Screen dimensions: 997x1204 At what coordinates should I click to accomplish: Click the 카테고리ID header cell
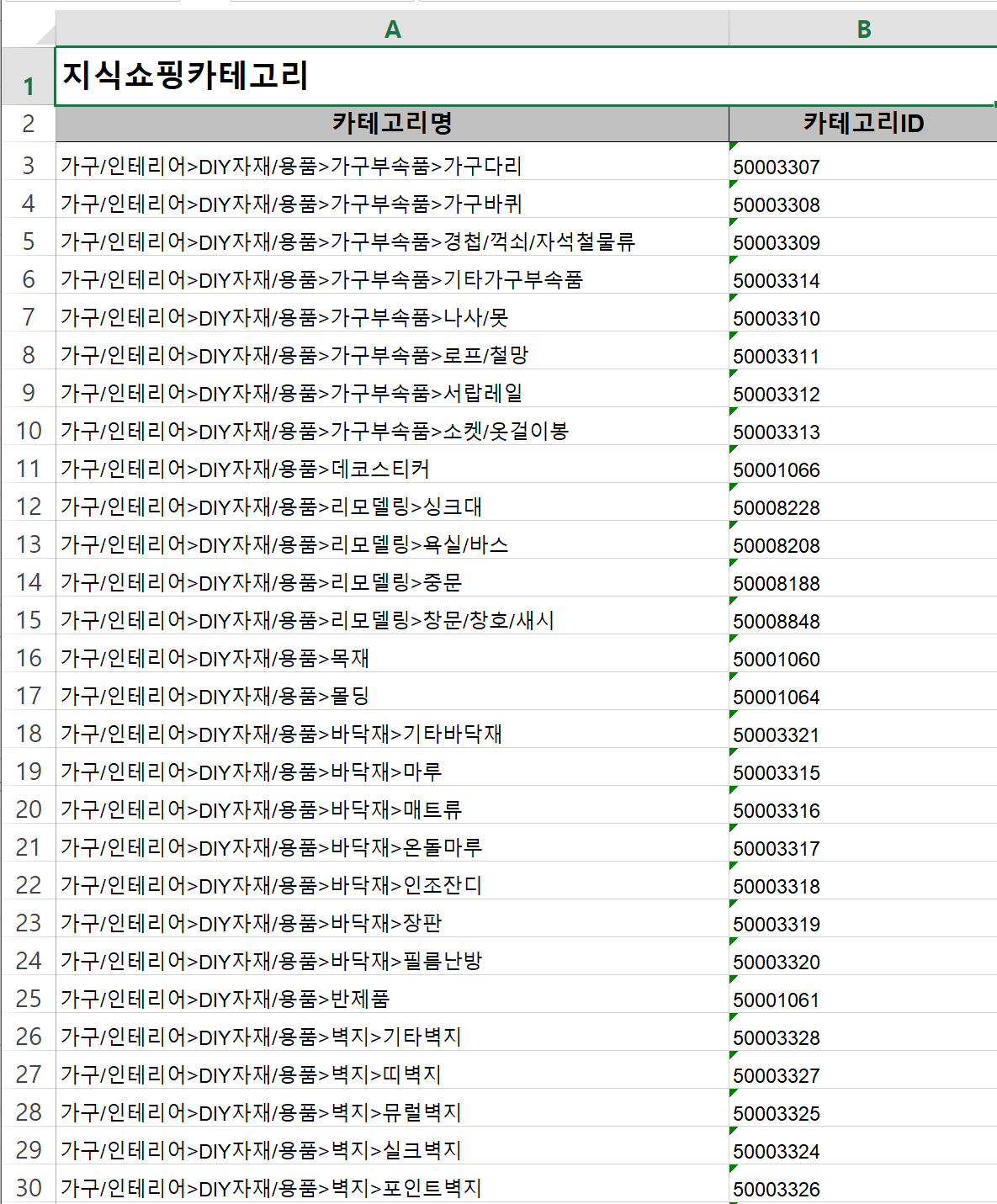(863, 124)
